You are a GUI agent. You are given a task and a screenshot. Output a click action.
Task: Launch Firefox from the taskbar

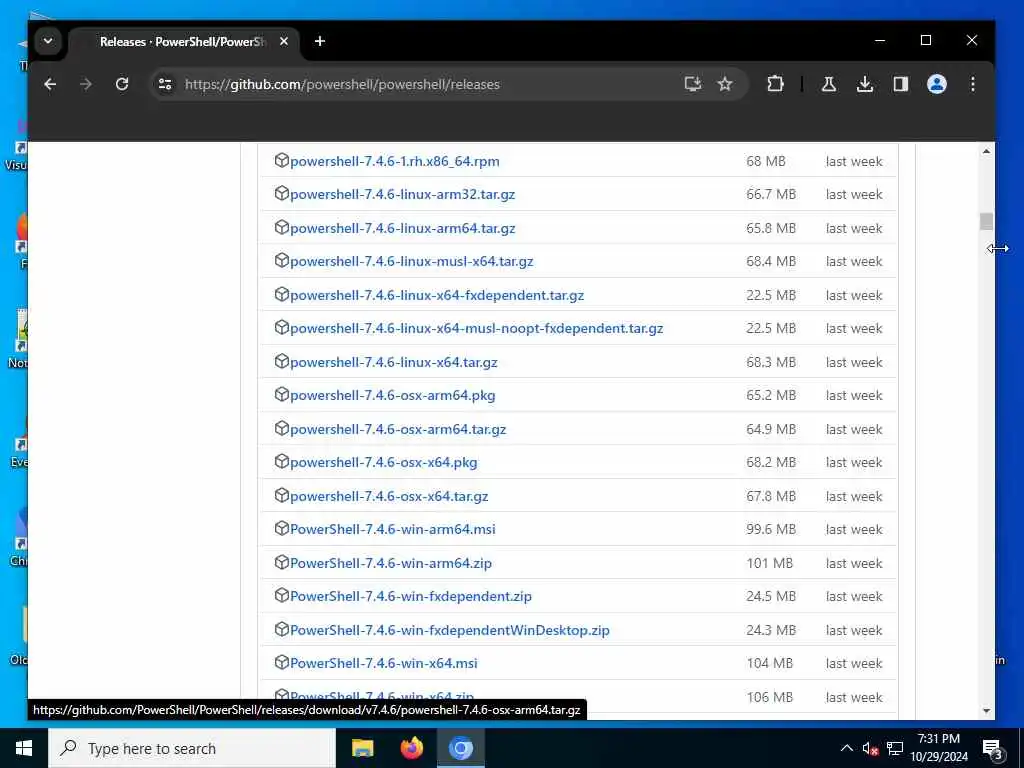click(x=411, y=748)
